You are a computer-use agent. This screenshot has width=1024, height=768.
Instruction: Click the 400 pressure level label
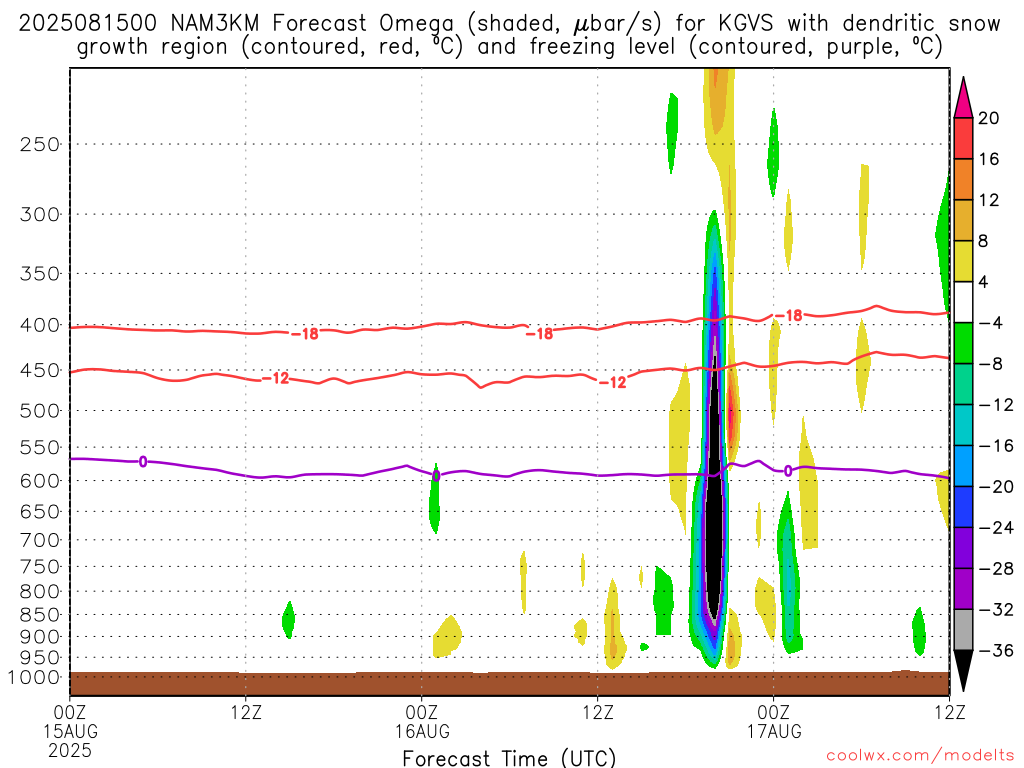[x=40, y=325]
